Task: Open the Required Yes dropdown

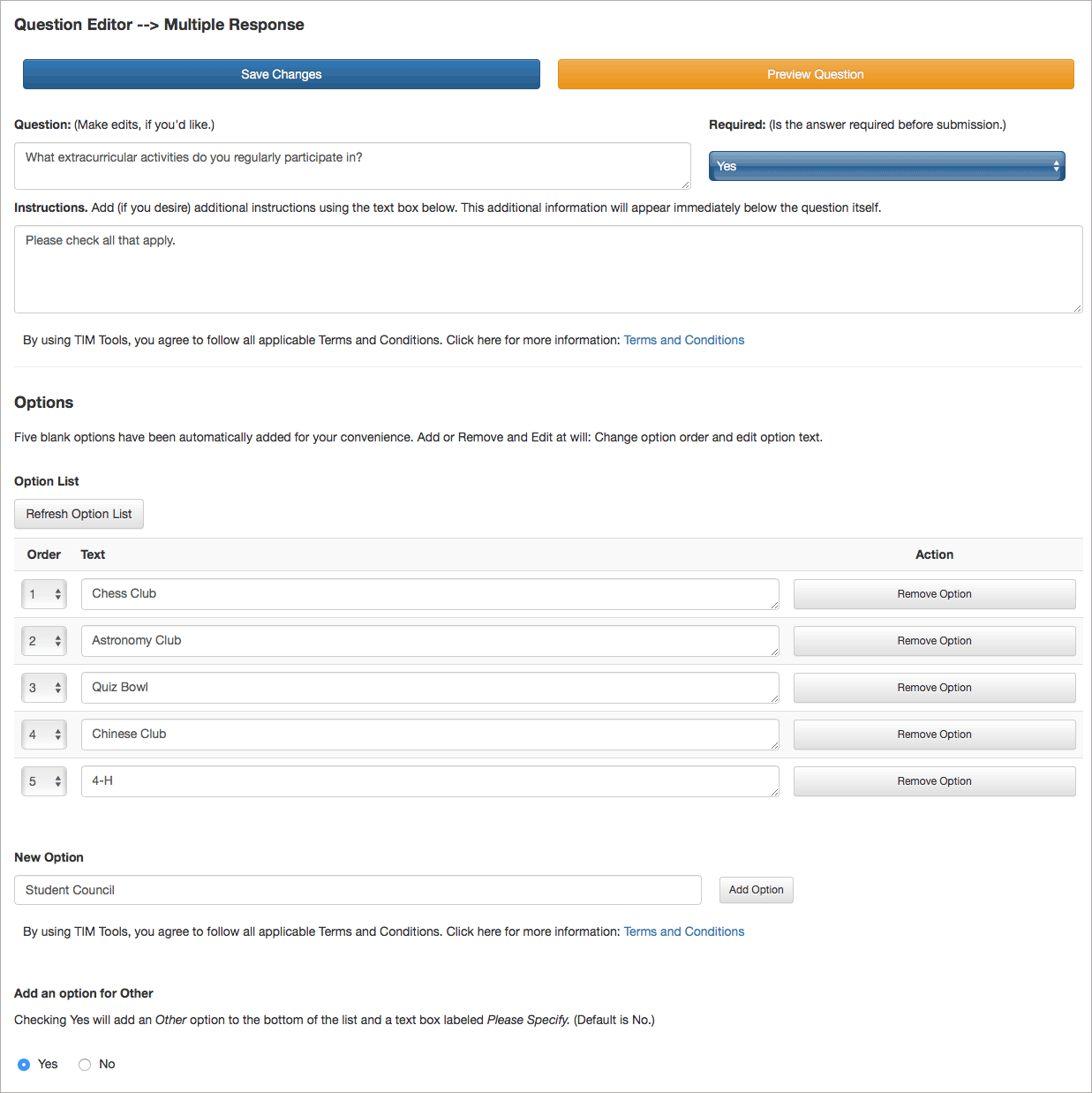Action: [887, 166]
